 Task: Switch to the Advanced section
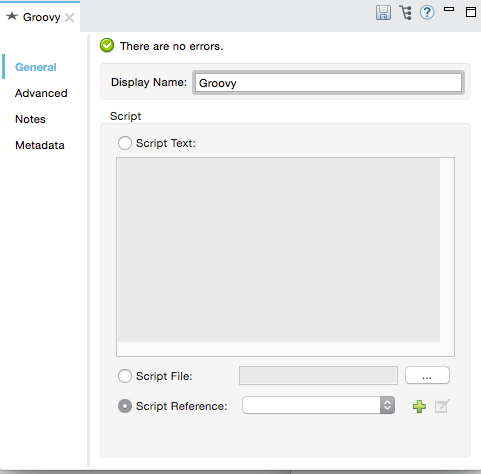(41, 93)
